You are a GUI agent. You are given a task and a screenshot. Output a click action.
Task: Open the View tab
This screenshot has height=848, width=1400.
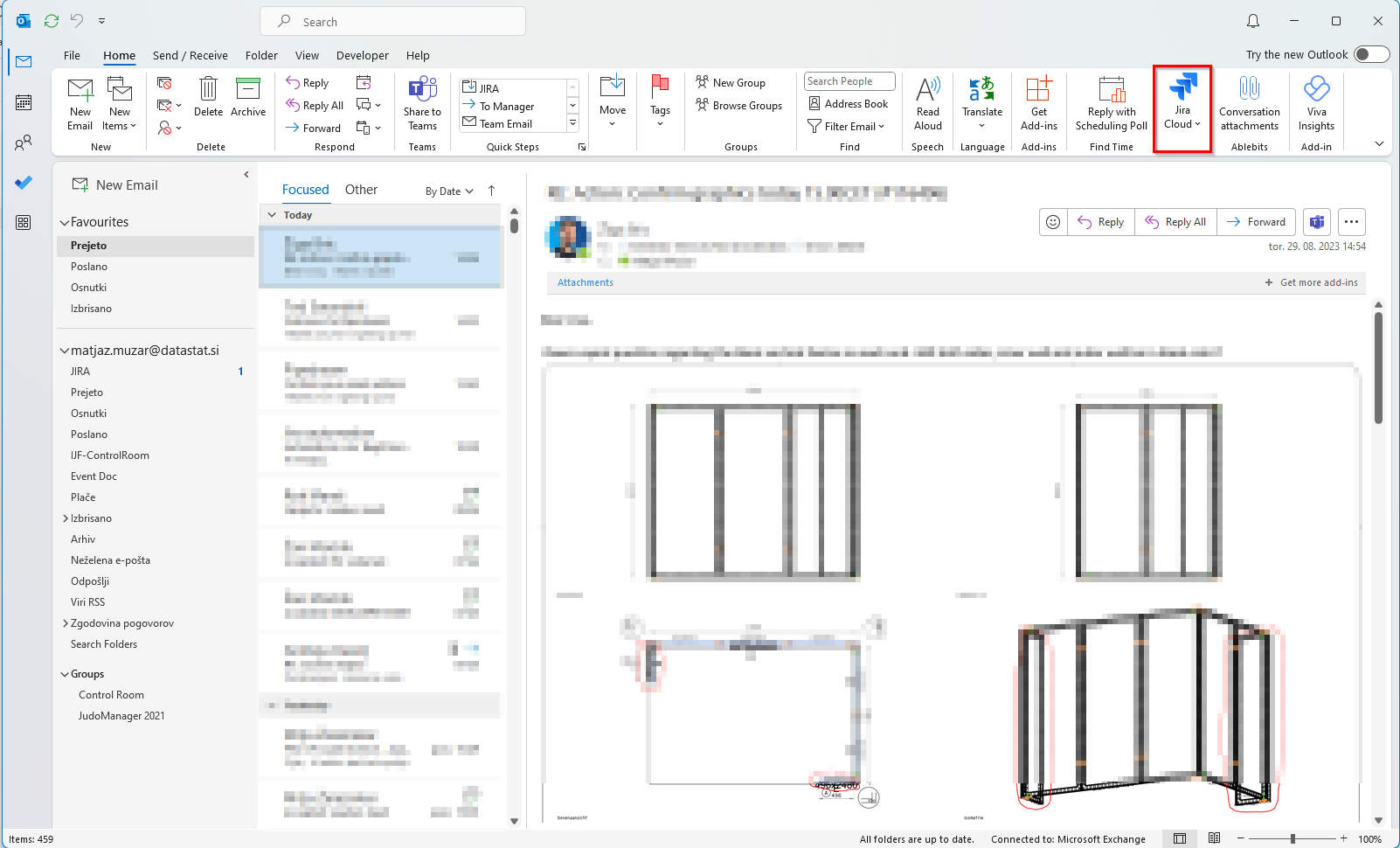tap(307, 55)
